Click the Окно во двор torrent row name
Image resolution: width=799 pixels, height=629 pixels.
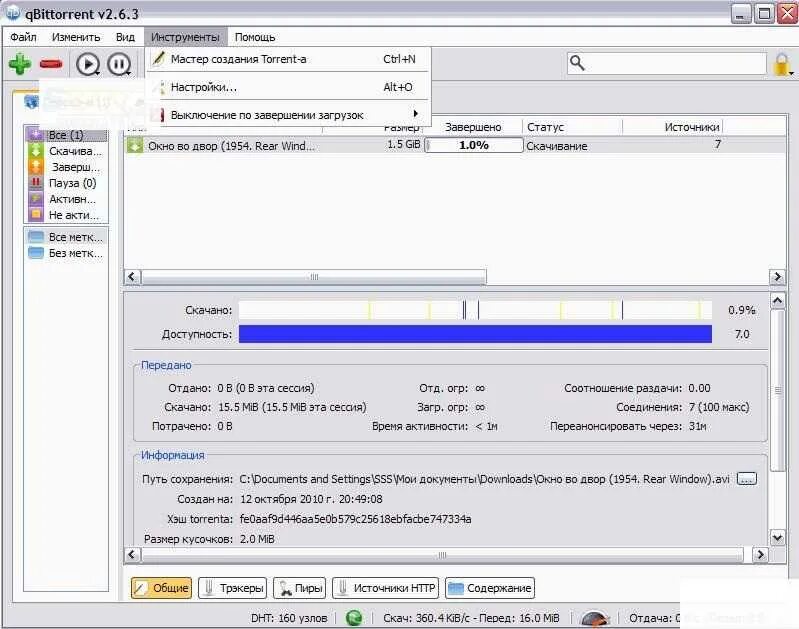[x=231, y=146]
